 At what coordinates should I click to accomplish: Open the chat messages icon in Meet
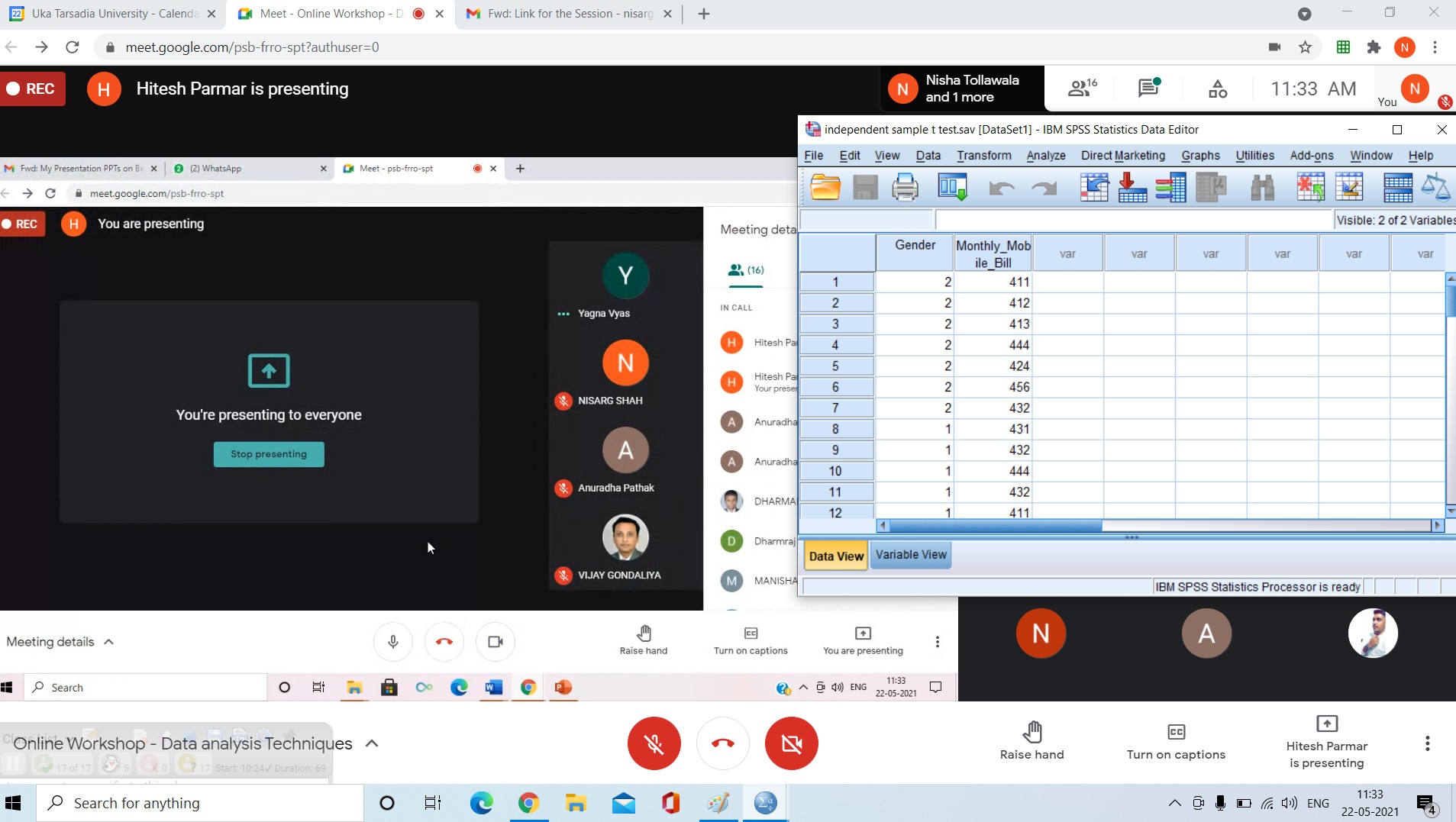(1149, 89)
